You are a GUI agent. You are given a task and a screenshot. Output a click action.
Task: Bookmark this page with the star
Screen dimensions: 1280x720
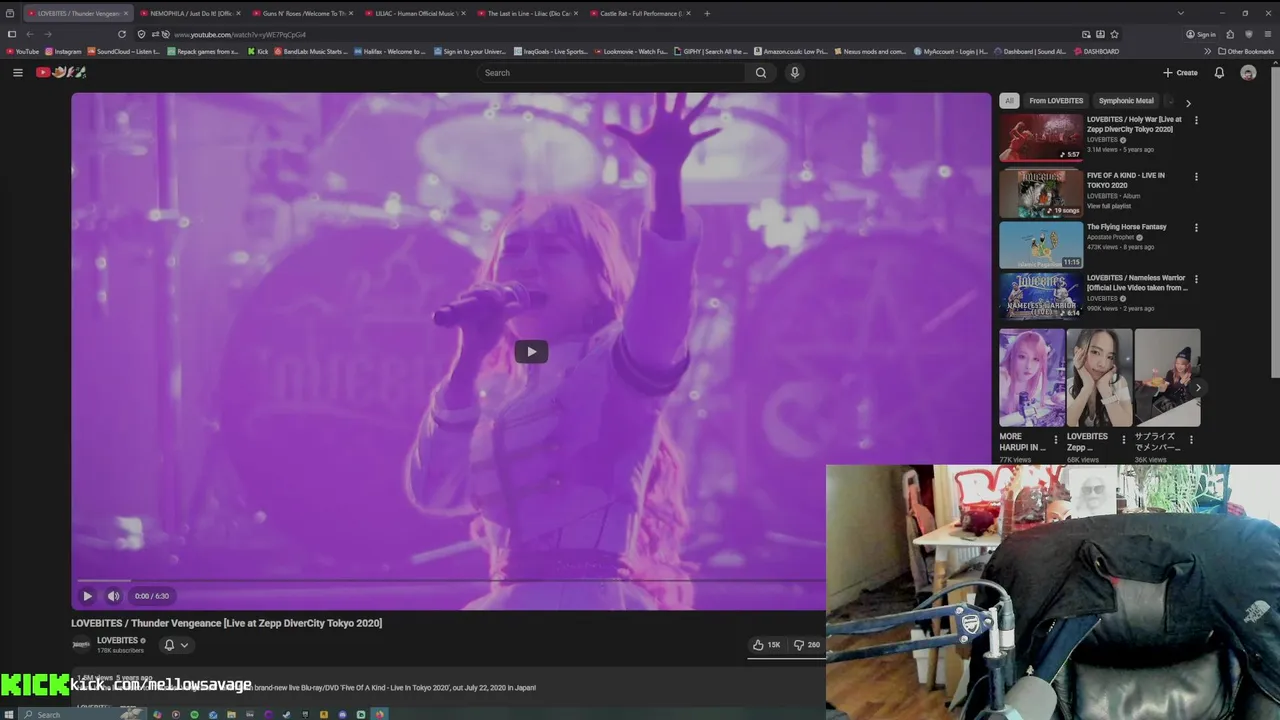click(1114, 34)
